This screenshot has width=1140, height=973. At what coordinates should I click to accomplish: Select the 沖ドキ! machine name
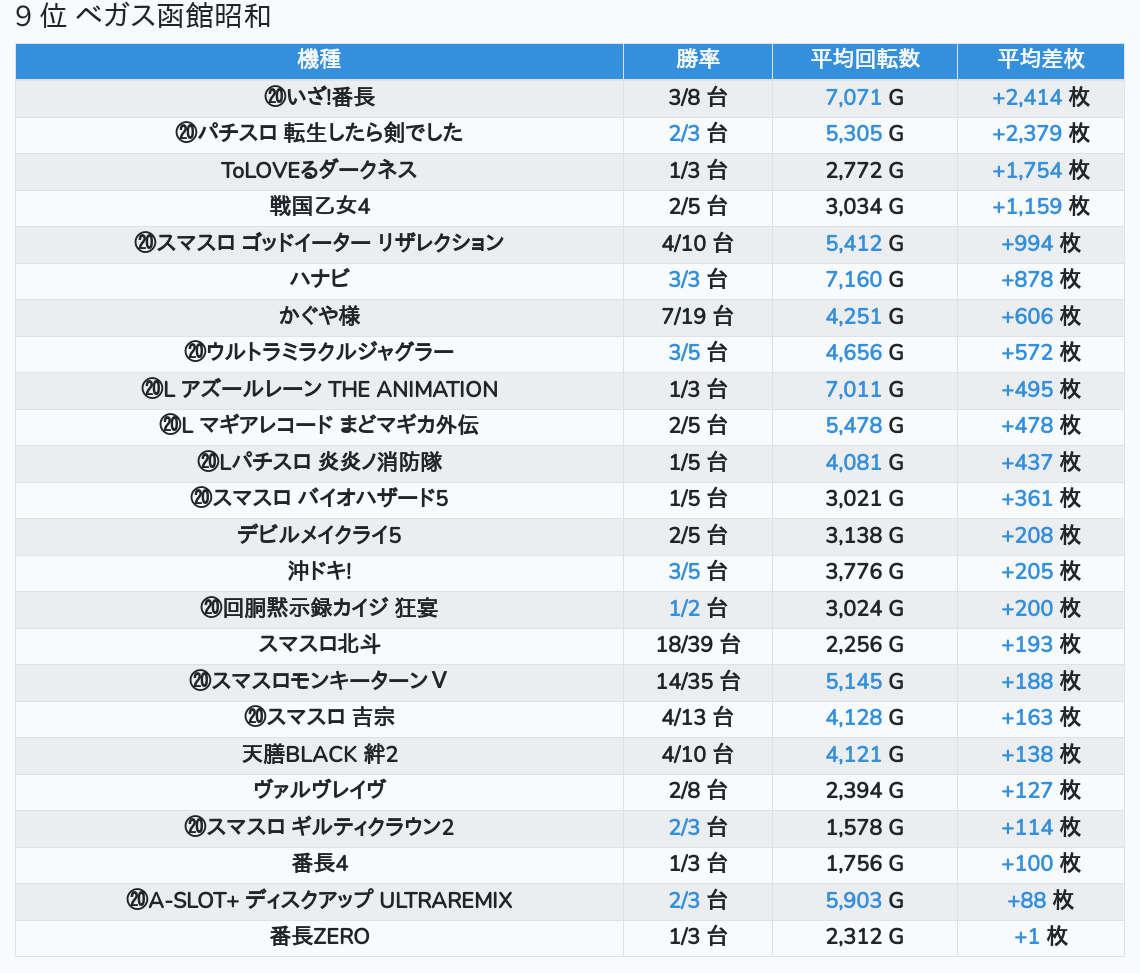coord(319,572)
